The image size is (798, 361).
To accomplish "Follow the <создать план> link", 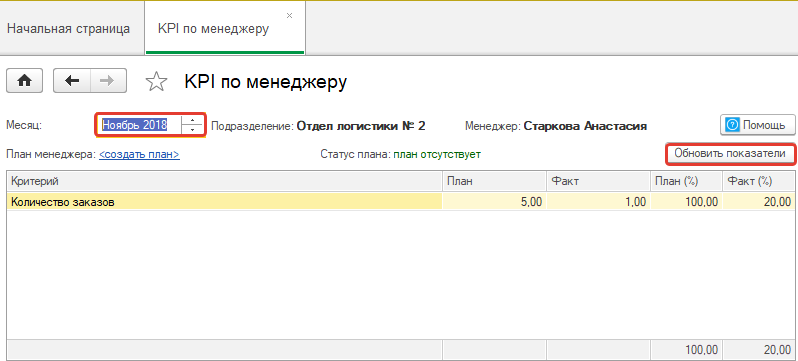I will (x=139, y=154).
